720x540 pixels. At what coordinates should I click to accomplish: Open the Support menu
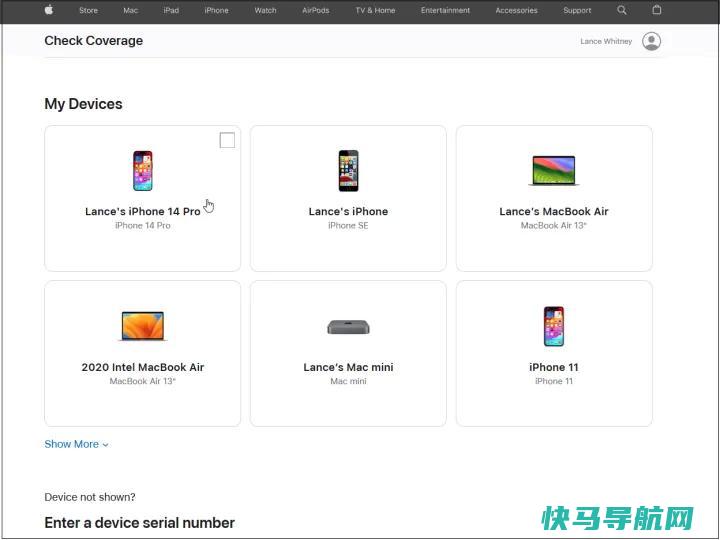577,10
